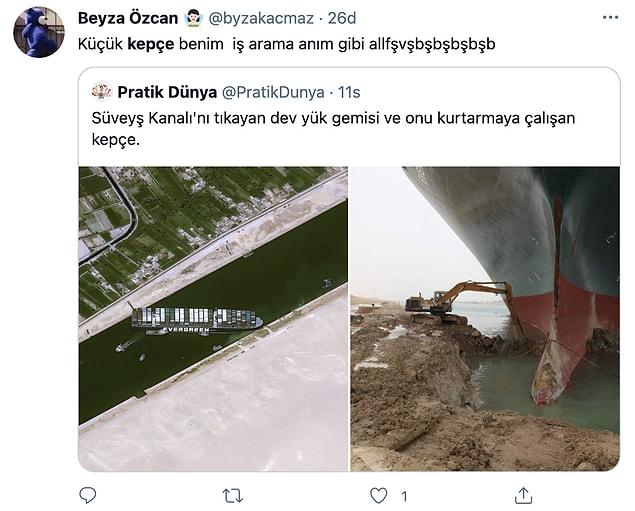The height and width of the screenshot is (511, 635).
Task: Open the satellite image of the Evergreen ship
Action: pyautogui.click(x=213, y=319)
